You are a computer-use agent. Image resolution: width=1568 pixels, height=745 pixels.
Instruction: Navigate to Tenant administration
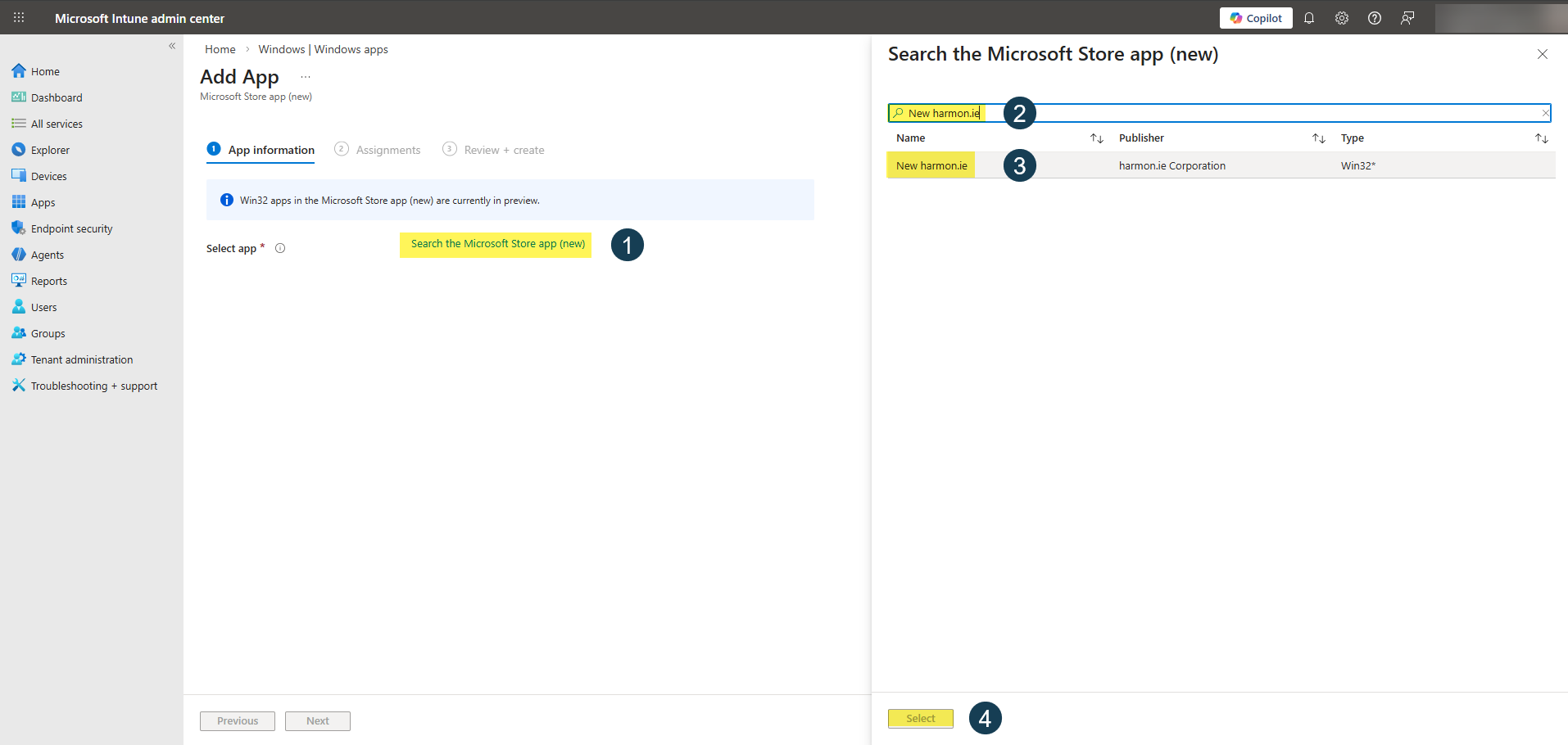tap(81, 359)
